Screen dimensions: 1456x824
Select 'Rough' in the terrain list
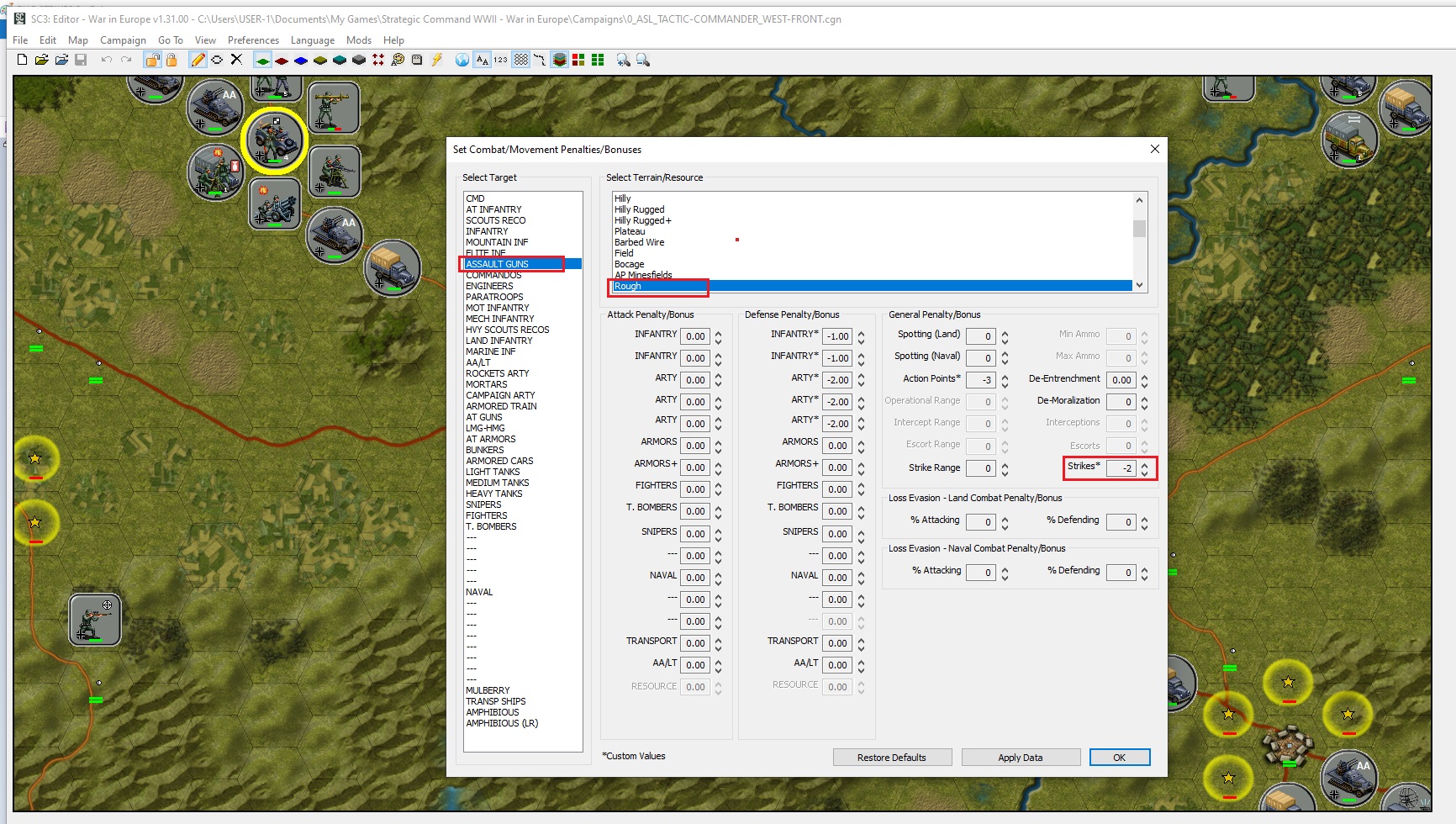coord(873,286)
